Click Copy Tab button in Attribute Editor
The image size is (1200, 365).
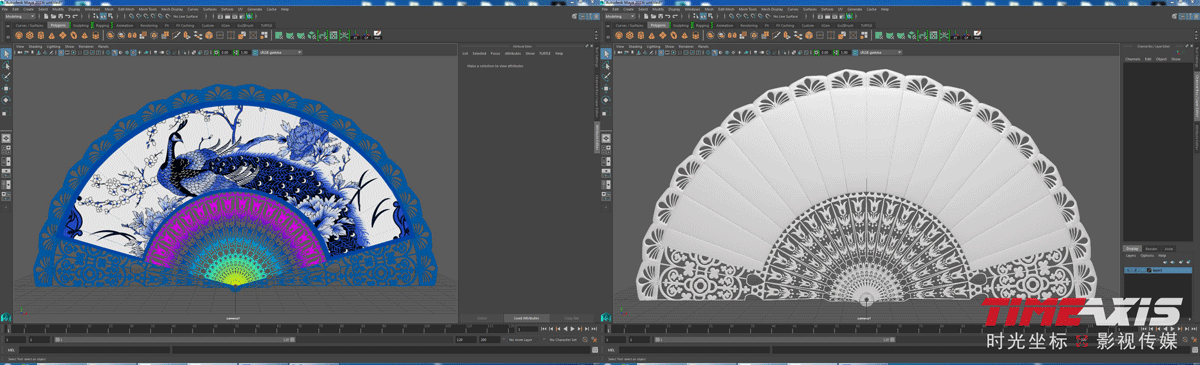pyautogui.click(x=571, y=318)
